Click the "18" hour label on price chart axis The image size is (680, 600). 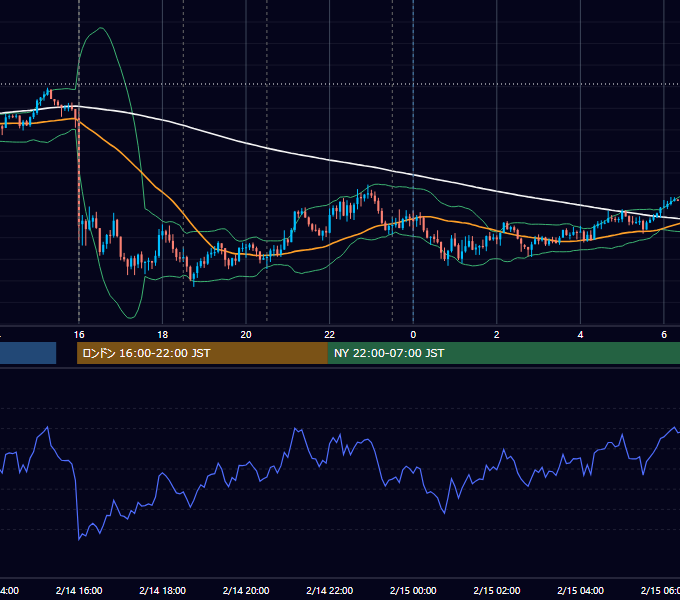click(x=163, y=335)
